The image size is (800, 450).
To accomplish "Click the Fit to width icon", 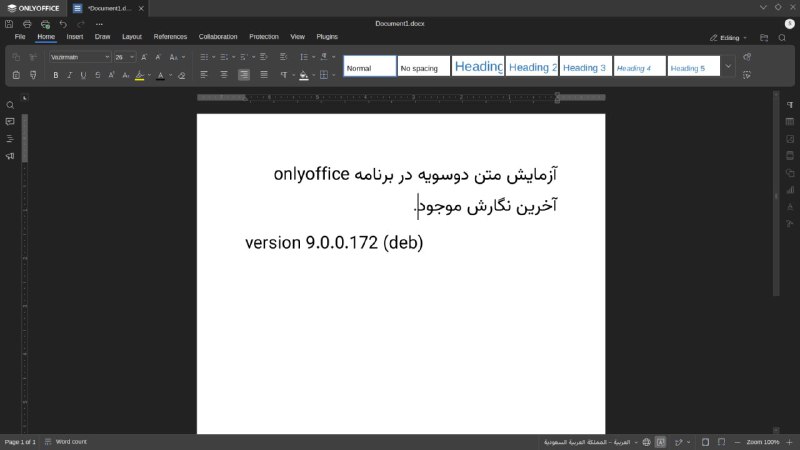I will point(721,442).
